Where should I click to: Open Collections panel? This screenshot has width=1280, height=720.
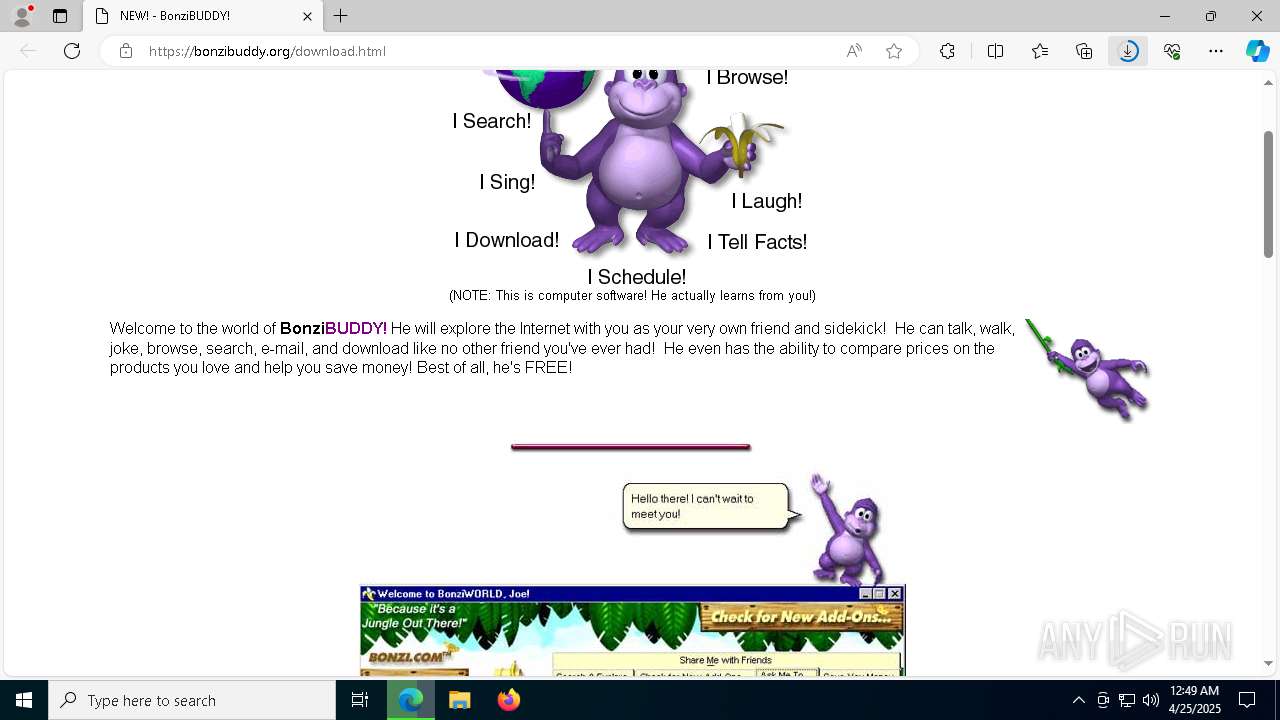click(x=1084, y=51)
